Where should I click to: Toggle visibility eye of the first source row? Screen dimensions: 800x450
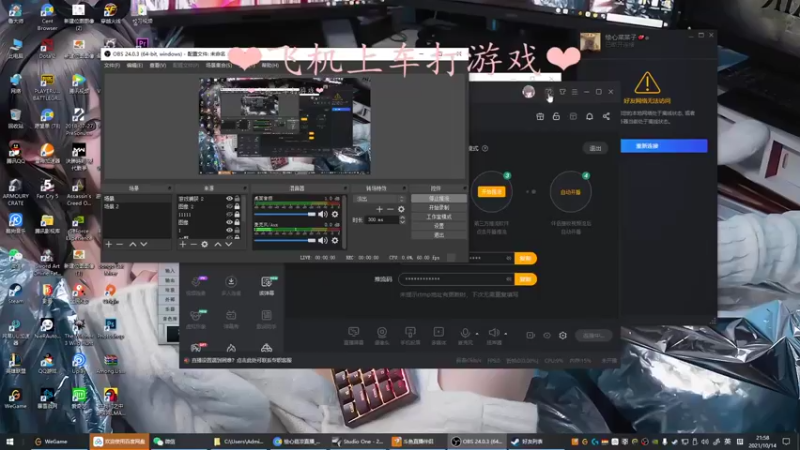pos(230,198)
